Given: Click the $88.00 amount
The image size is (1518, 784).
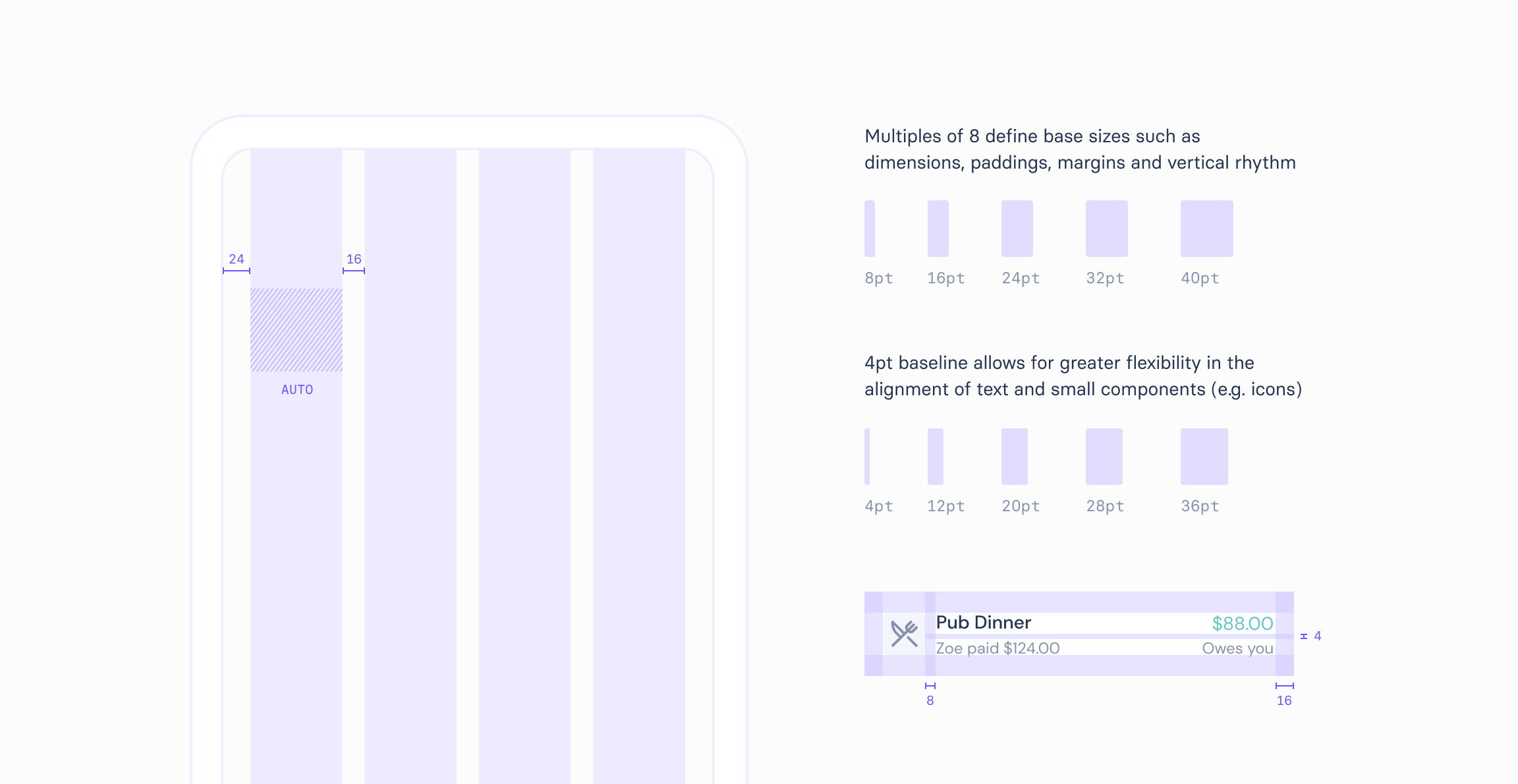Looking at the screenshot, I should click(1242, 623).
